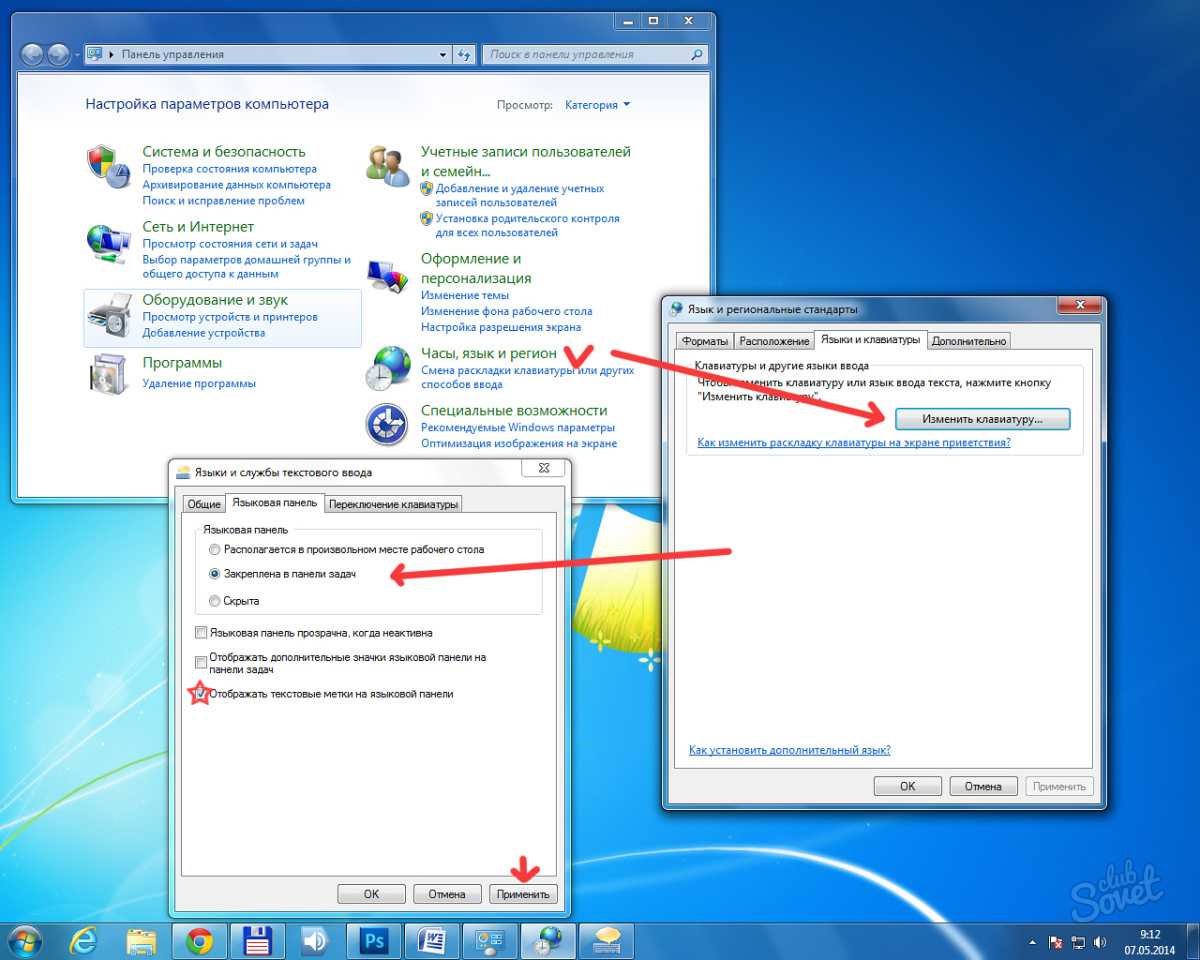Open Google Chrome from the taskbar
The height and width of the screenshot is (960, 1200).
click(199, 941)
